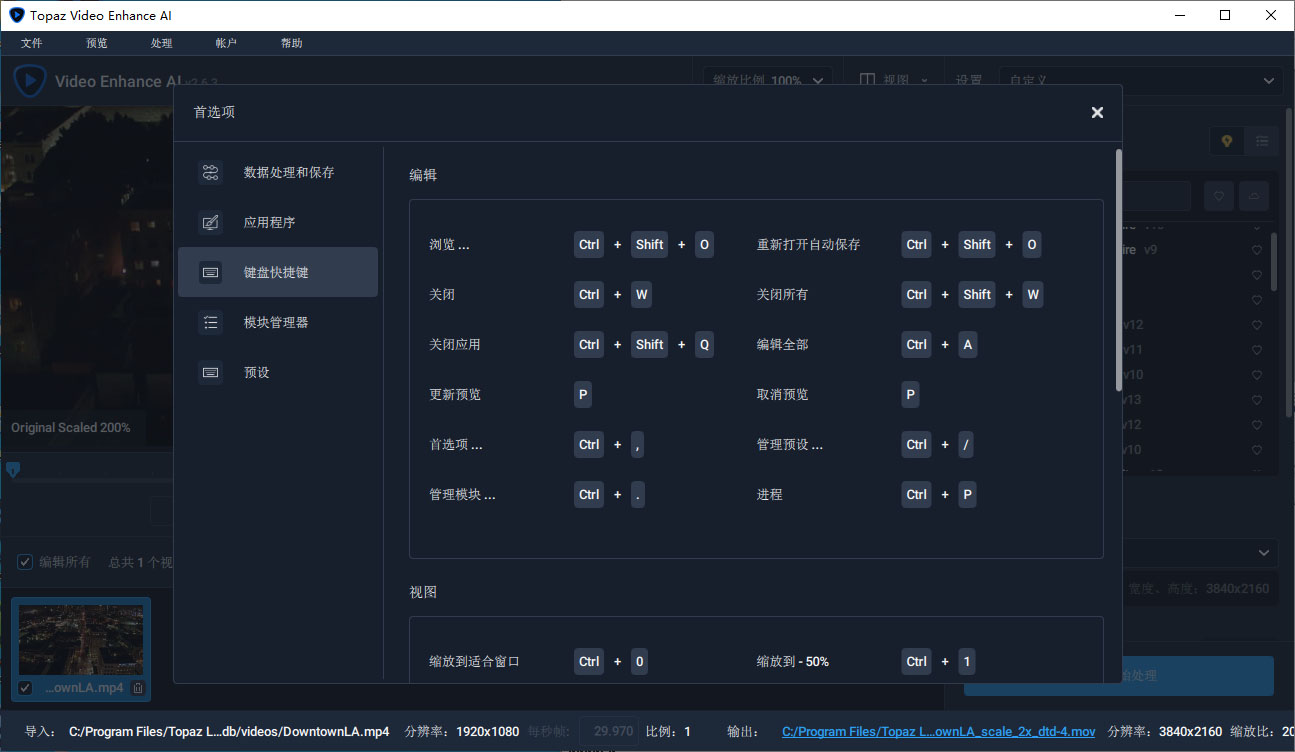Screen dimensions: 1295x752
Task: Favorite the model labeled v13
Action: (1257, 399)
